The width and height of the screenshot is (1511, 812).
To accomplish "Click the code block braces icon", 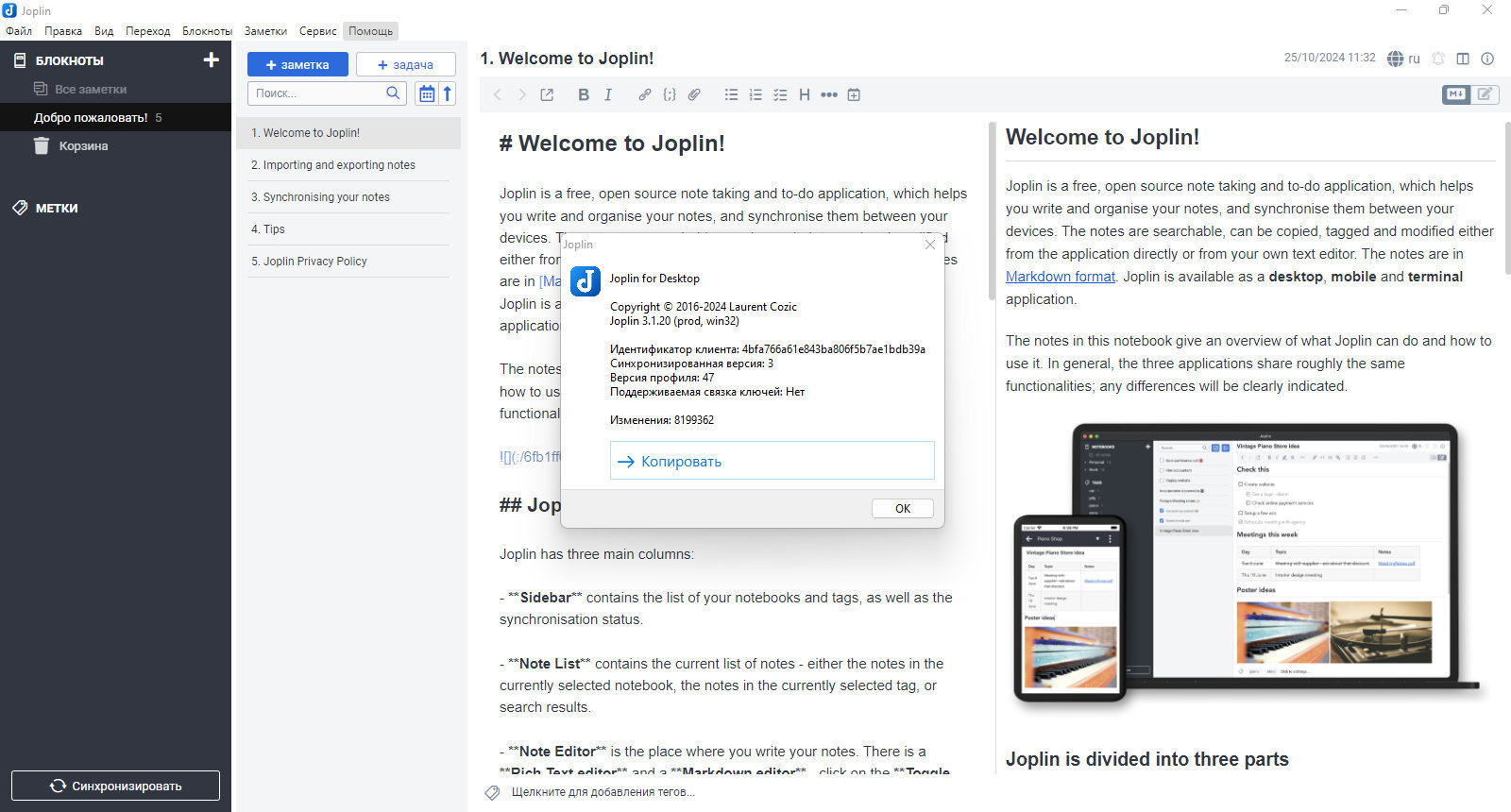I will tap(669, 94).
